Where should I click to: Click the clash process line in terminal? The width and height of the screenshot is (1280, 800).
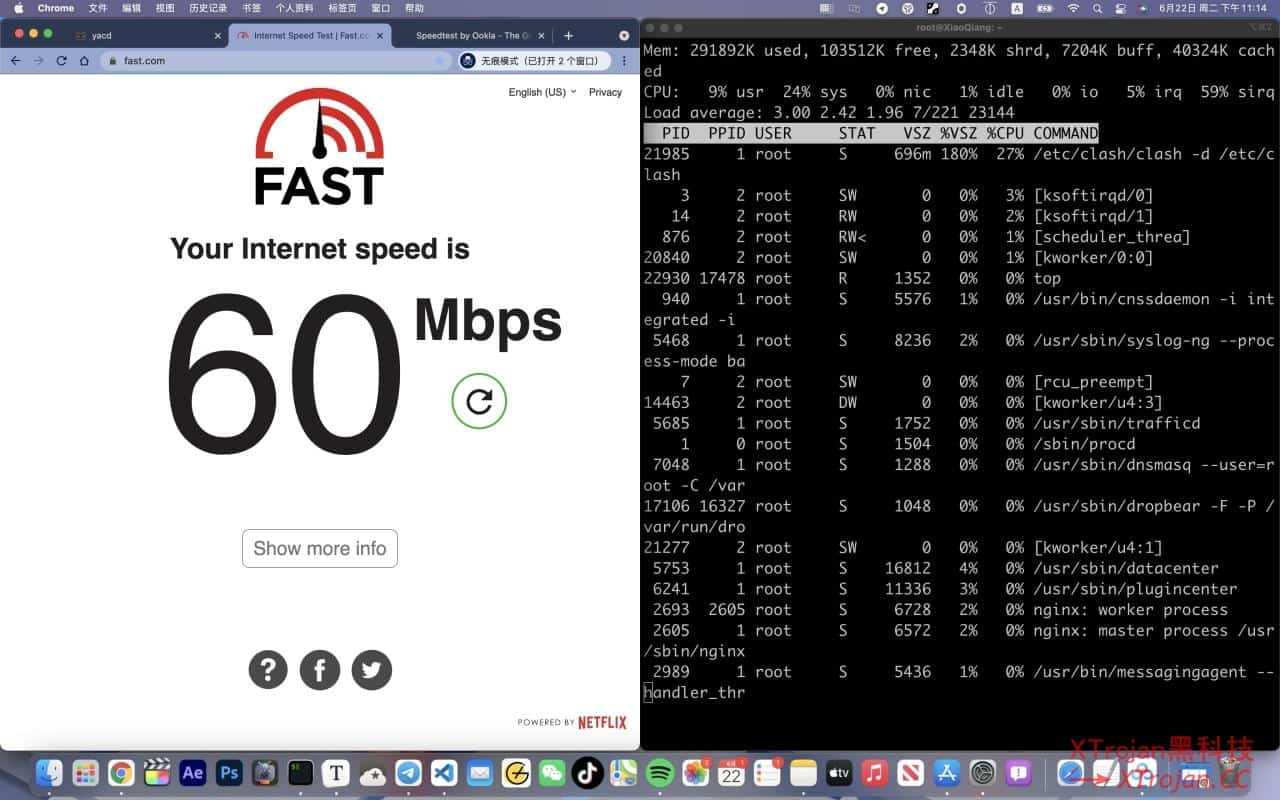pos(959,164)
